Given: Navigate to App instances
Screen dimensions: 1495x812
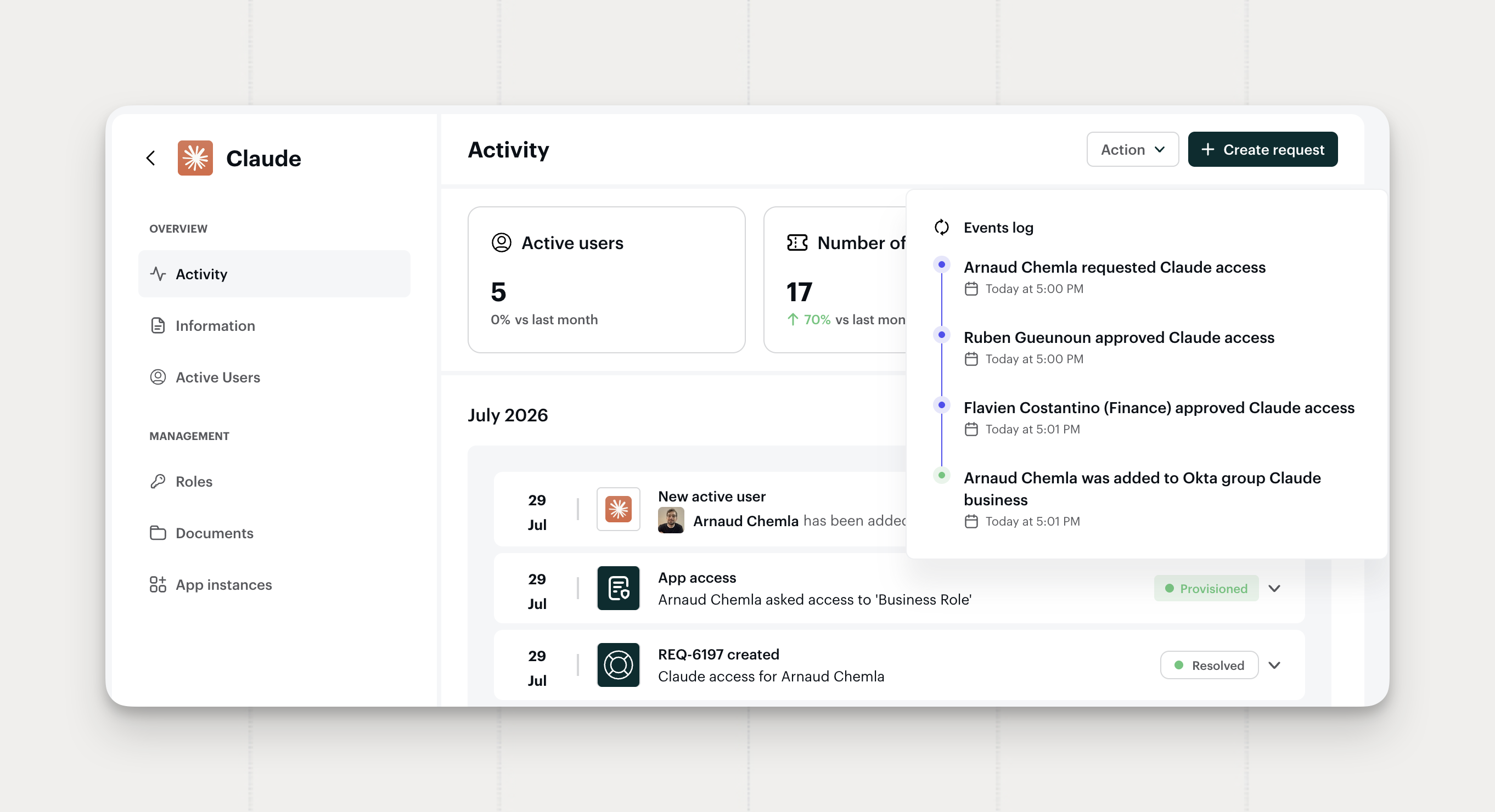Looking at the screenshot, I should (274, 585).
